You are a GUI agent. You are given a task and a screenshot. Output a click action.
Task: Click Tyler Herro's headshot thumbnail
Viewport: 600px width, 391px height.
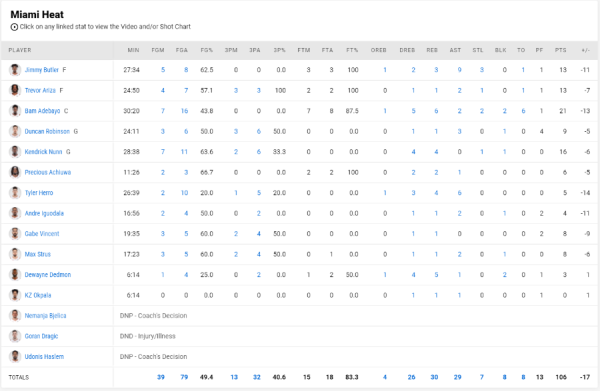pyautogui.click(x=15, y=193)
